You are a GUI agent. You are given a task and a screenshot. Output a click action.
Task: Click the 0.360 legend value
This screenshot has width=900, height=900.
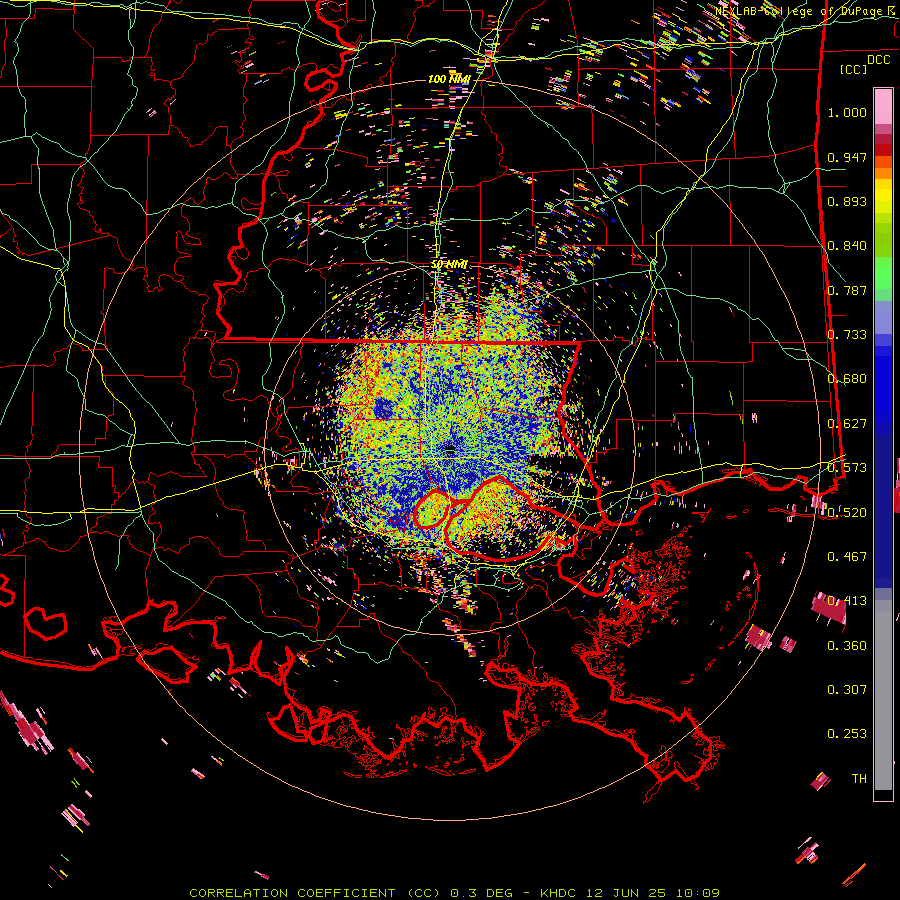pos(847,646)
